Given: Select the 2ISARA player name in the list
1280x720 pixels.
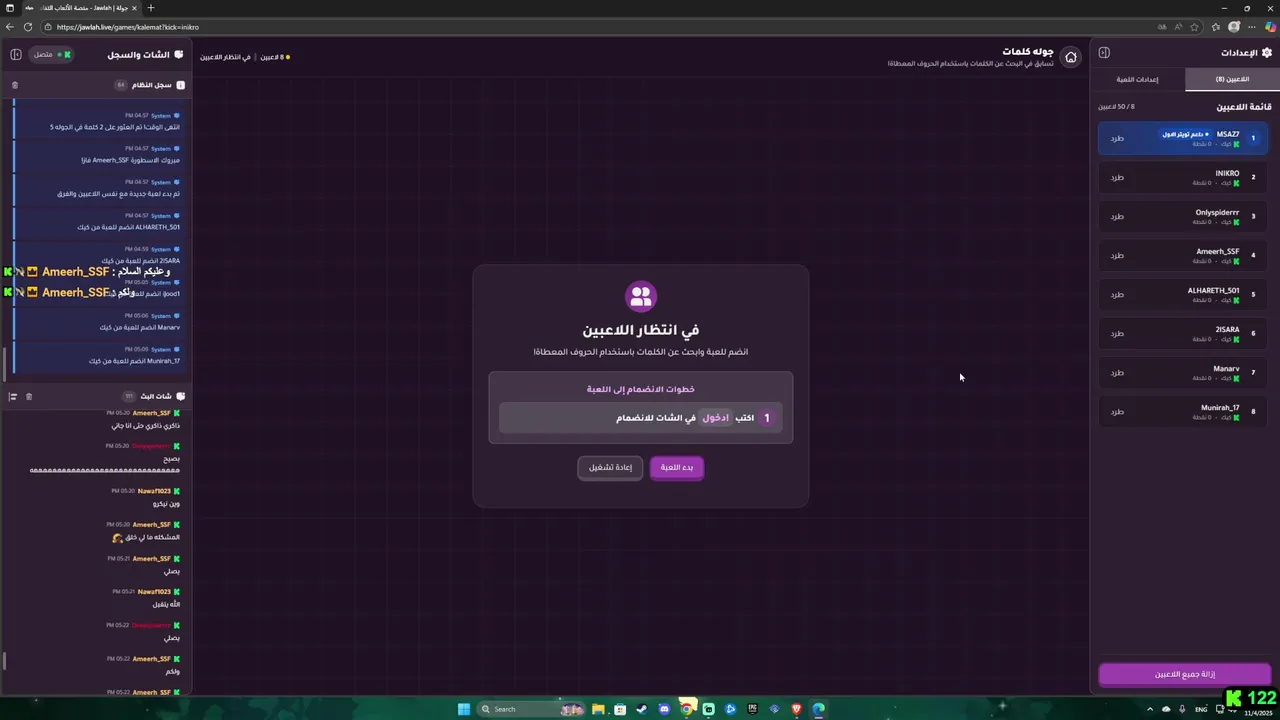Looking at the screenshot, I should [1227, 329].
